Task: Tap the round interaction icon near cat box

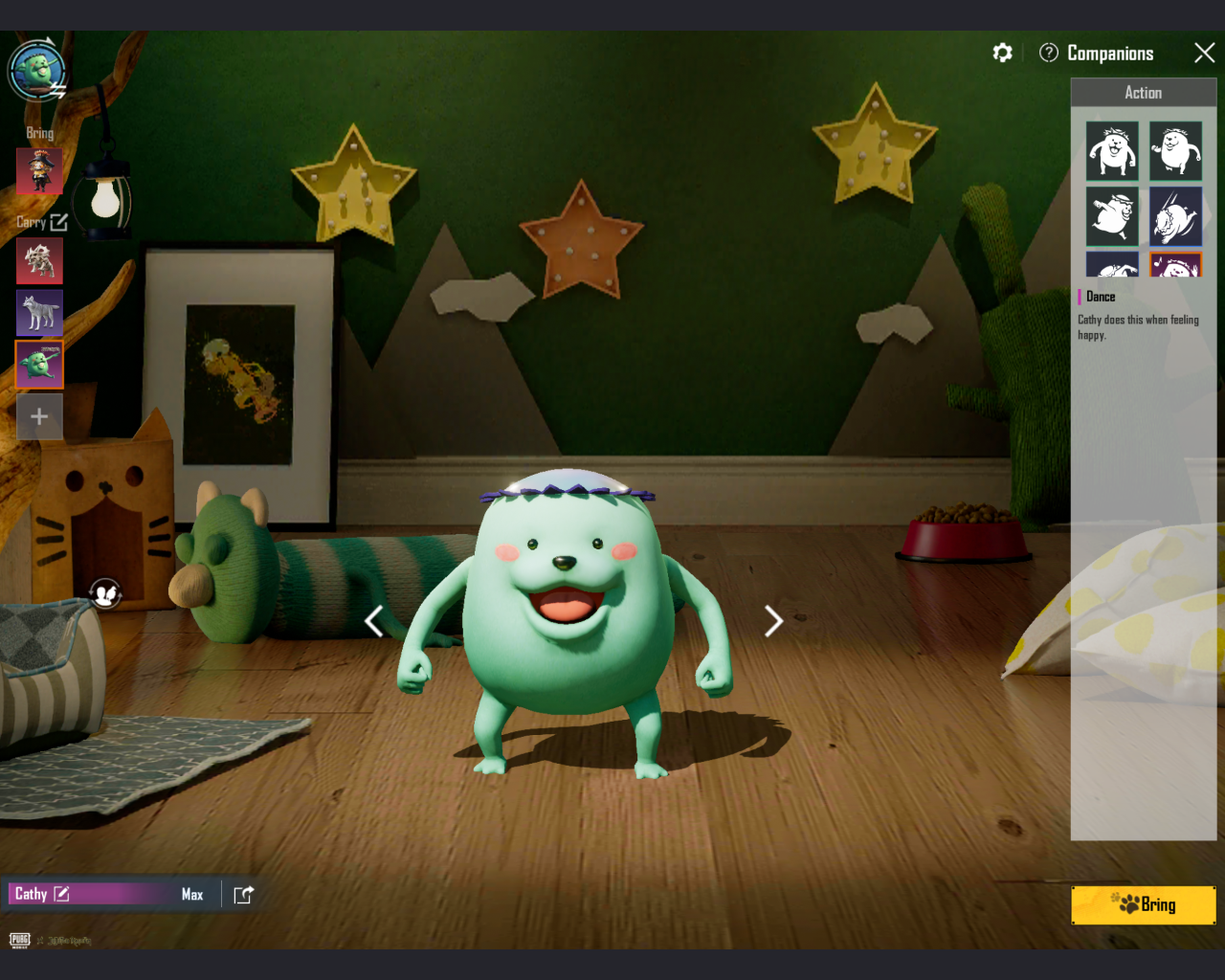Action: coord(105,594)
